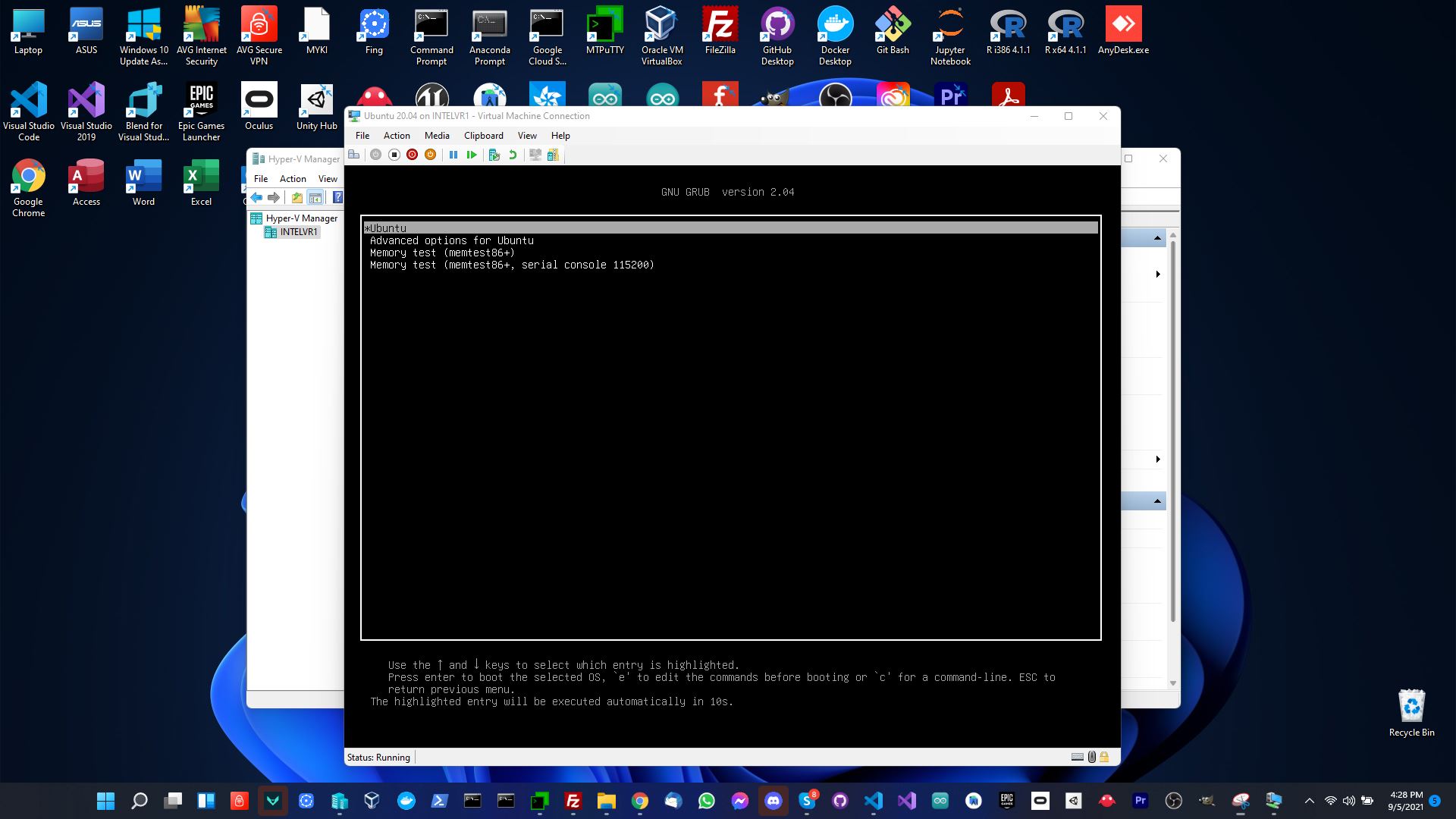1456x819 pixels.
Task: Open the MTPuTTY desktop shortcut
Action: [x=604, y=31]
